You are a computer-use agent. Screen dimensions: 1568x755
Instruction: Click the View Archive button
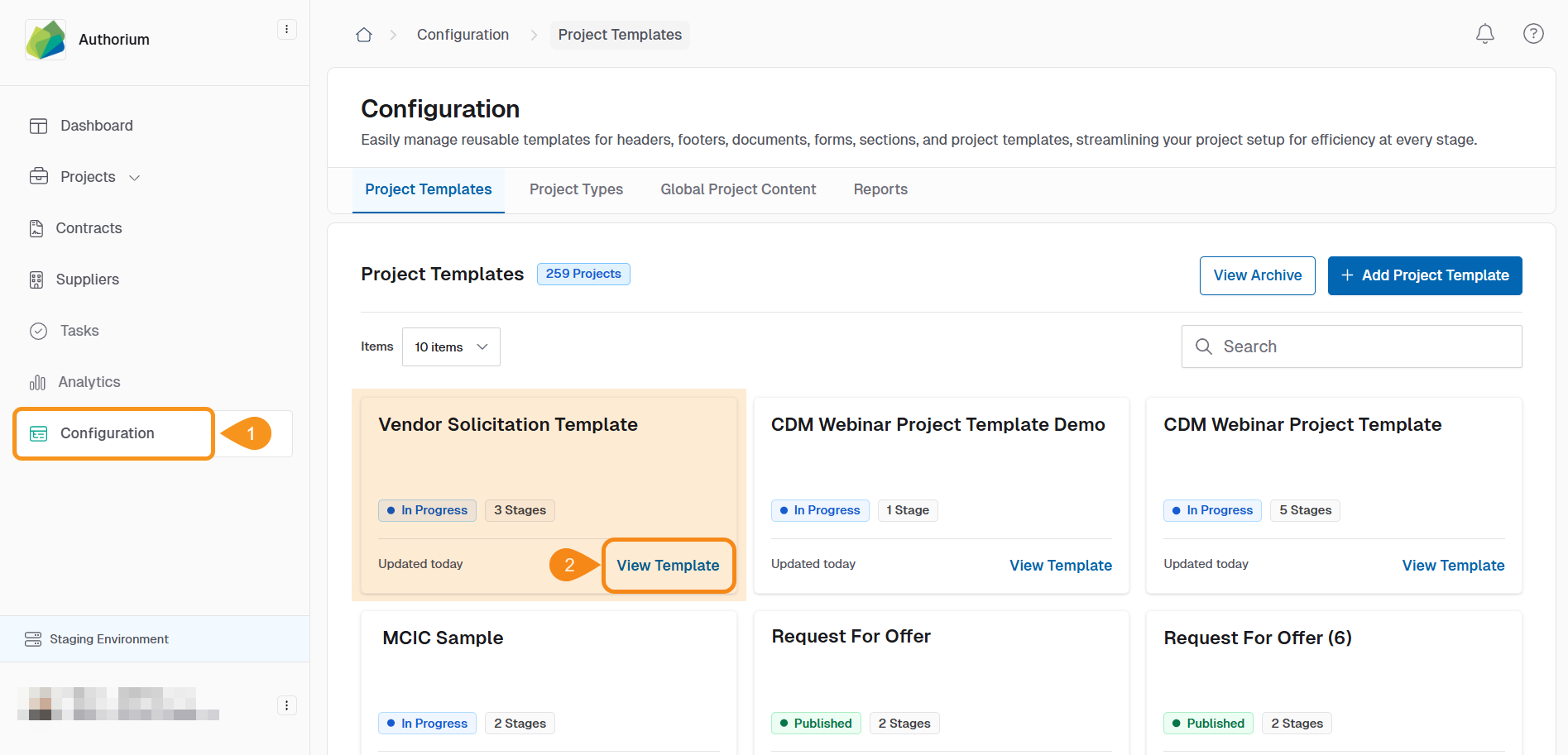pos(1257,275)
